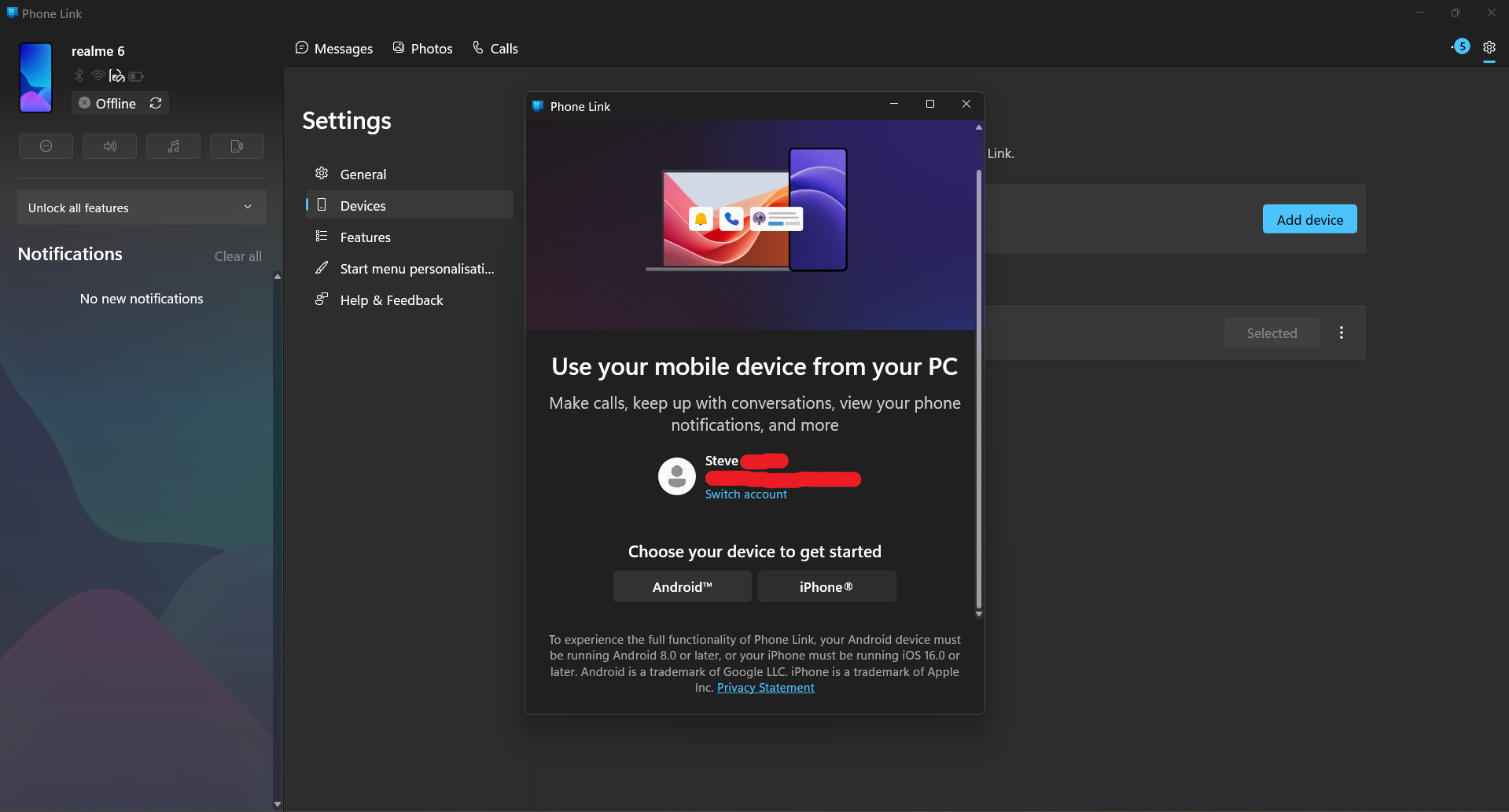This screenshot has height=812, width=1509.
Task: Toggle the phone volume speaker button
Action: coord(109,146)
